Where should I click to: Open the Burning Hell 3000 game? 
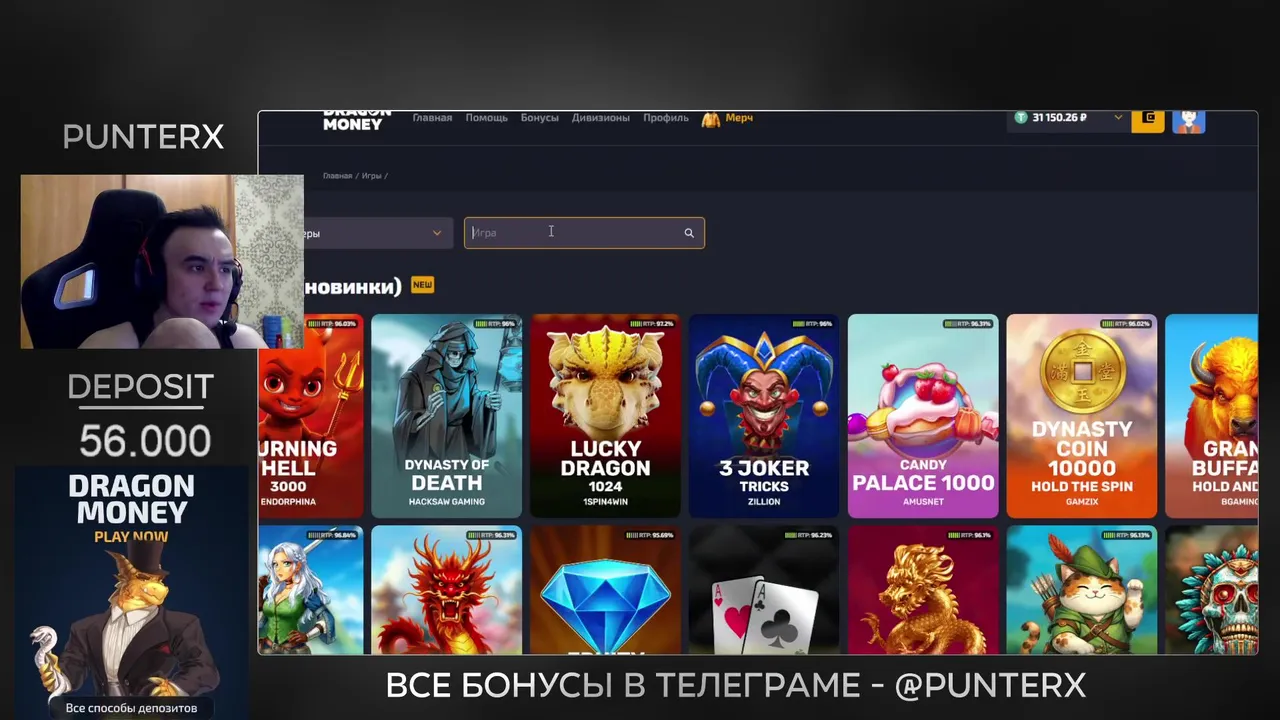310,416
